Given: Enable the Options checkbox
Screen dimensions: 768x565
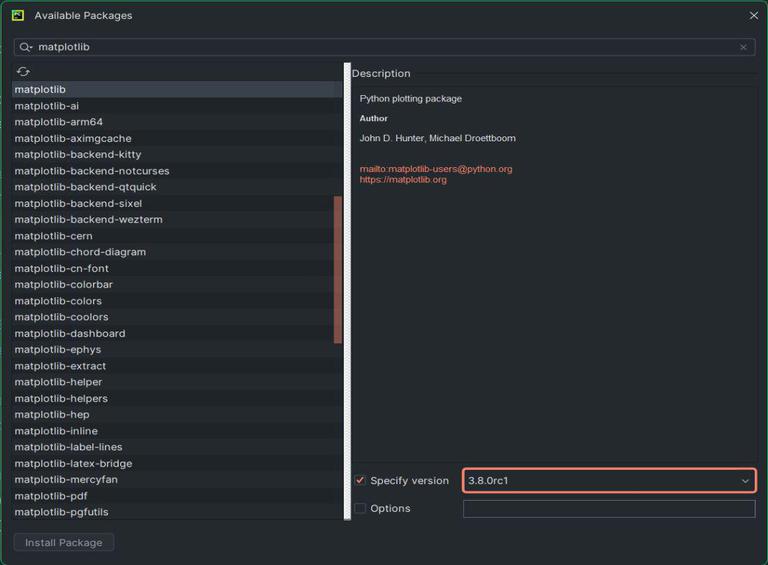Looking at the screenshot, I should click(x=360, y=508).
